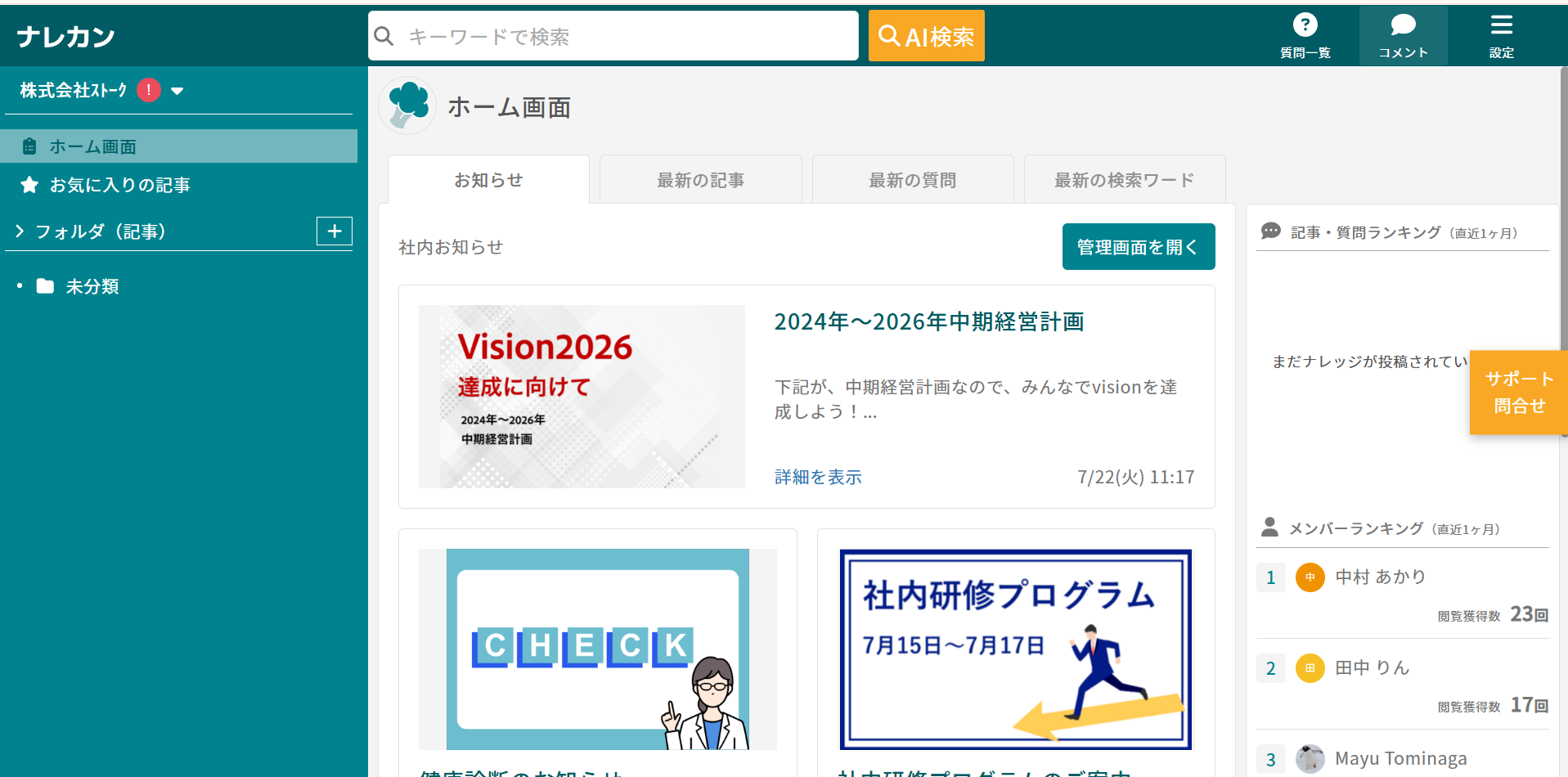Open the 詳細を表示 link
This screenshot has height=777, width=1568.
tap(818, 477)
